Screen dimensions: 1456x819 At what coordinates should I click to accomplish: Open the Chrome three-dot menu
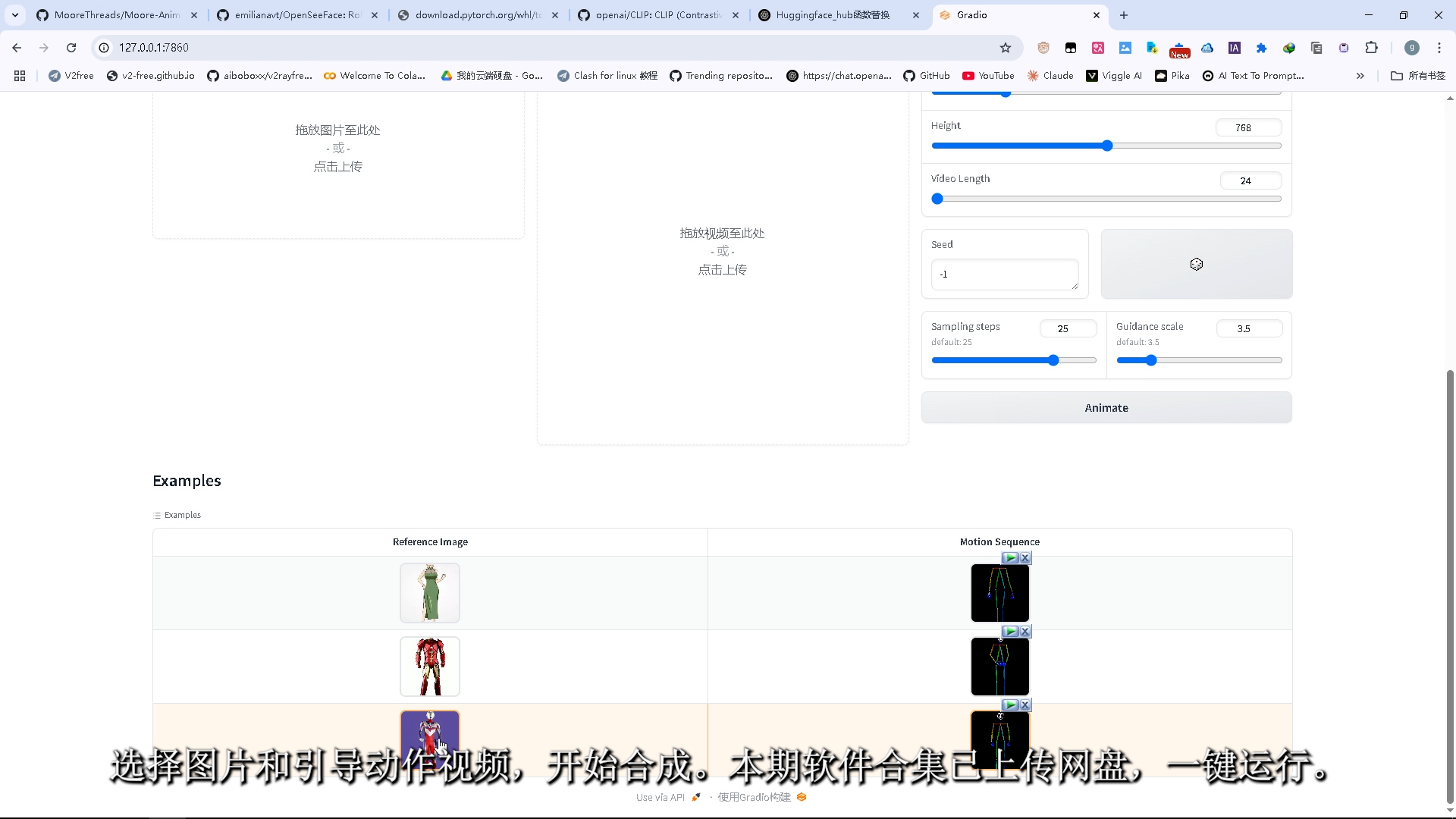click(1439, 48)
